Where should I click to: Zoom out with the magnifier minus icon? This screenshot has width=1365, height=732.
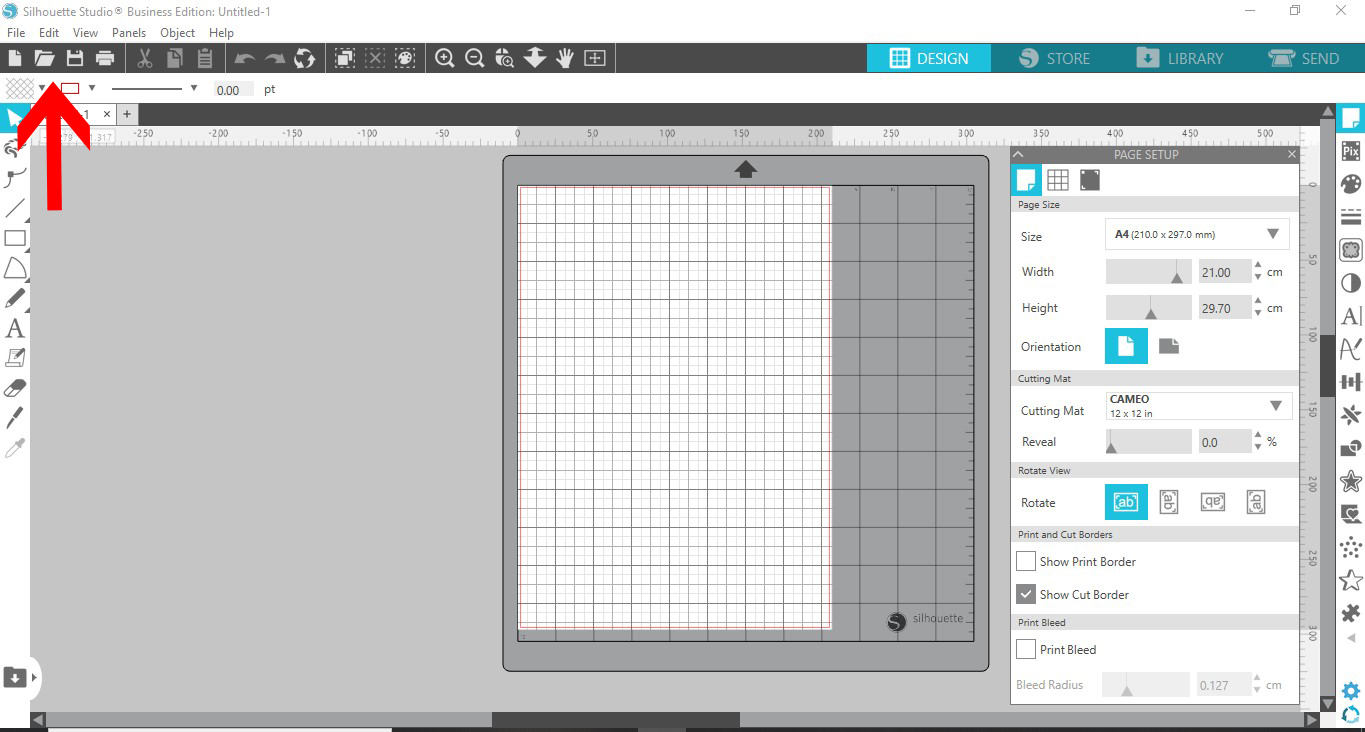475,58
